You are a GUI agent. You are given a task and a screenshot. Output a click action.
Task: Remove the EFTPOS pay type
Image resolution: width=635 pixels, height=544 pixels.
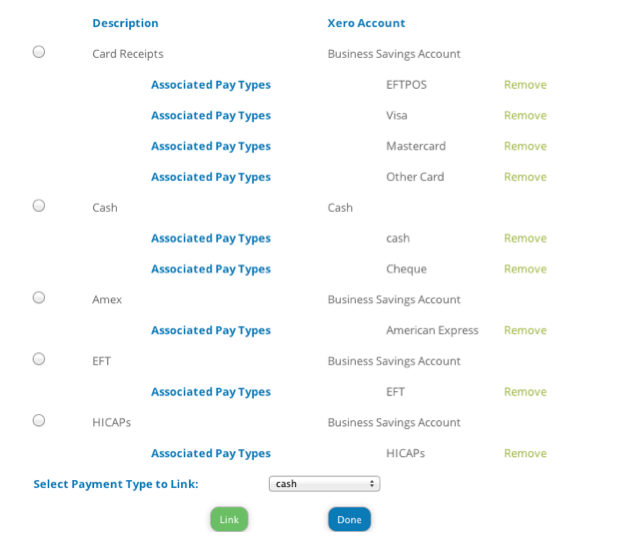tap(525, 85)
